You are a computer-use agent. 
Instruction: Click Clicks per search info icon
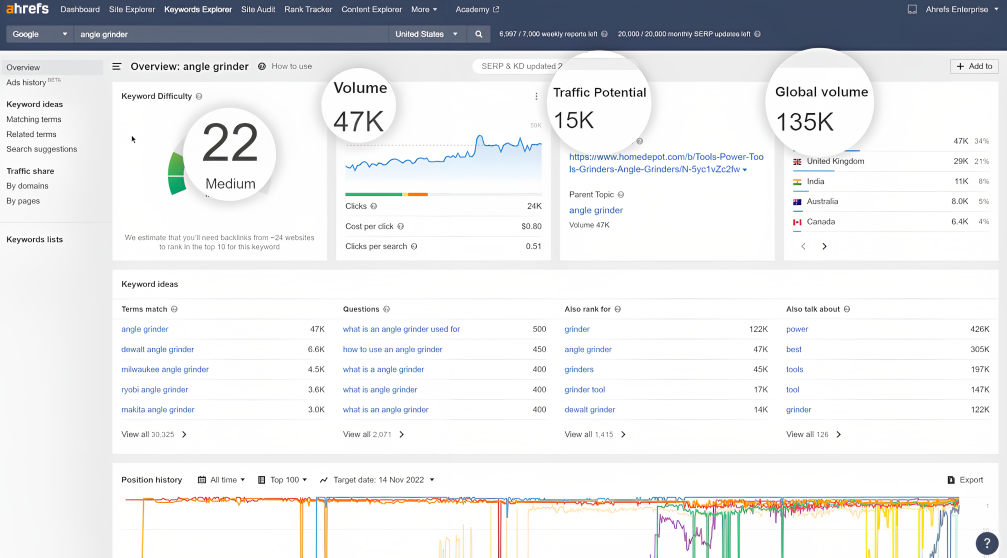pos(414,246)
